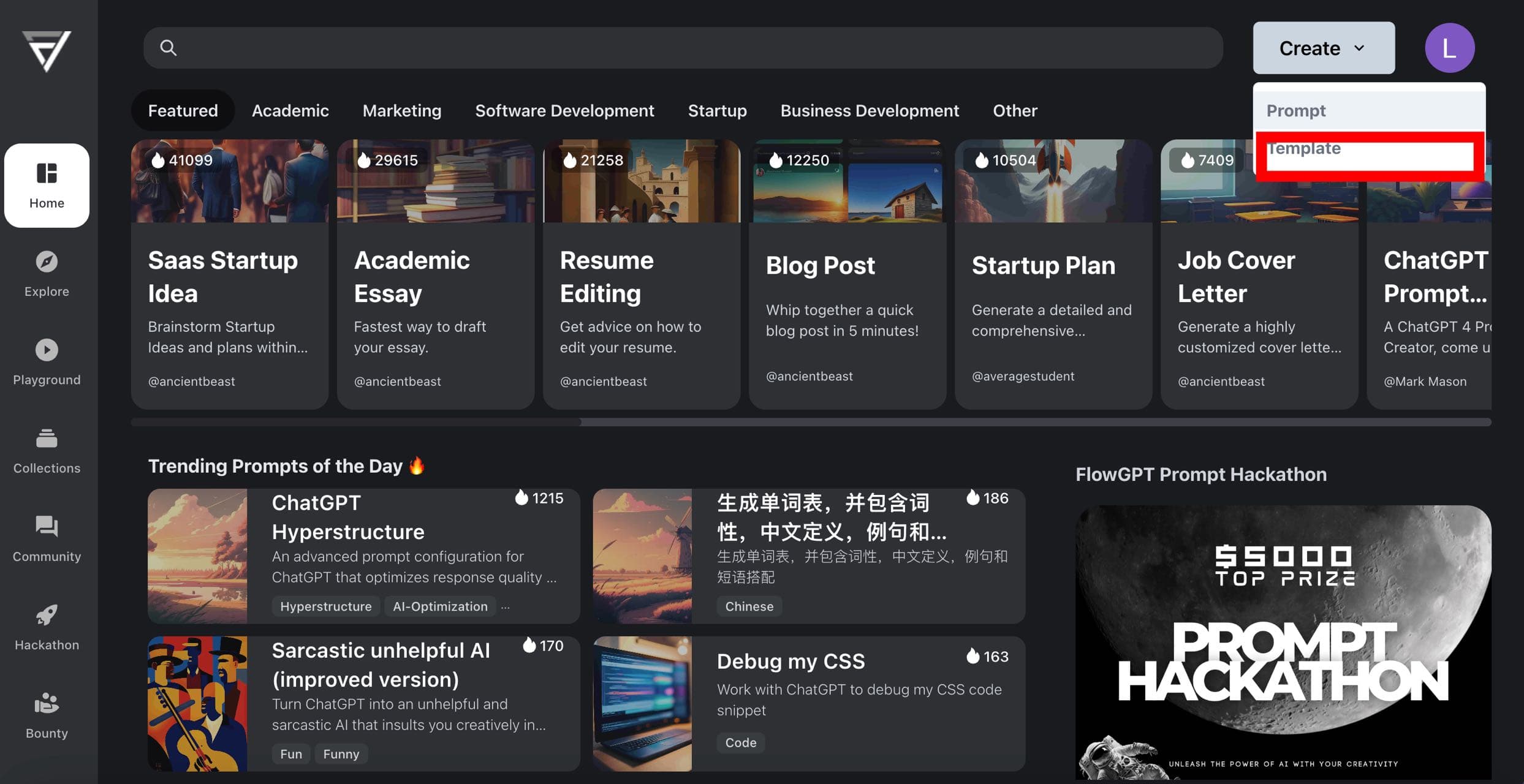Click the FlowGPT logo
This screenshot has height=784, width=1524.
tap(47, 51)
